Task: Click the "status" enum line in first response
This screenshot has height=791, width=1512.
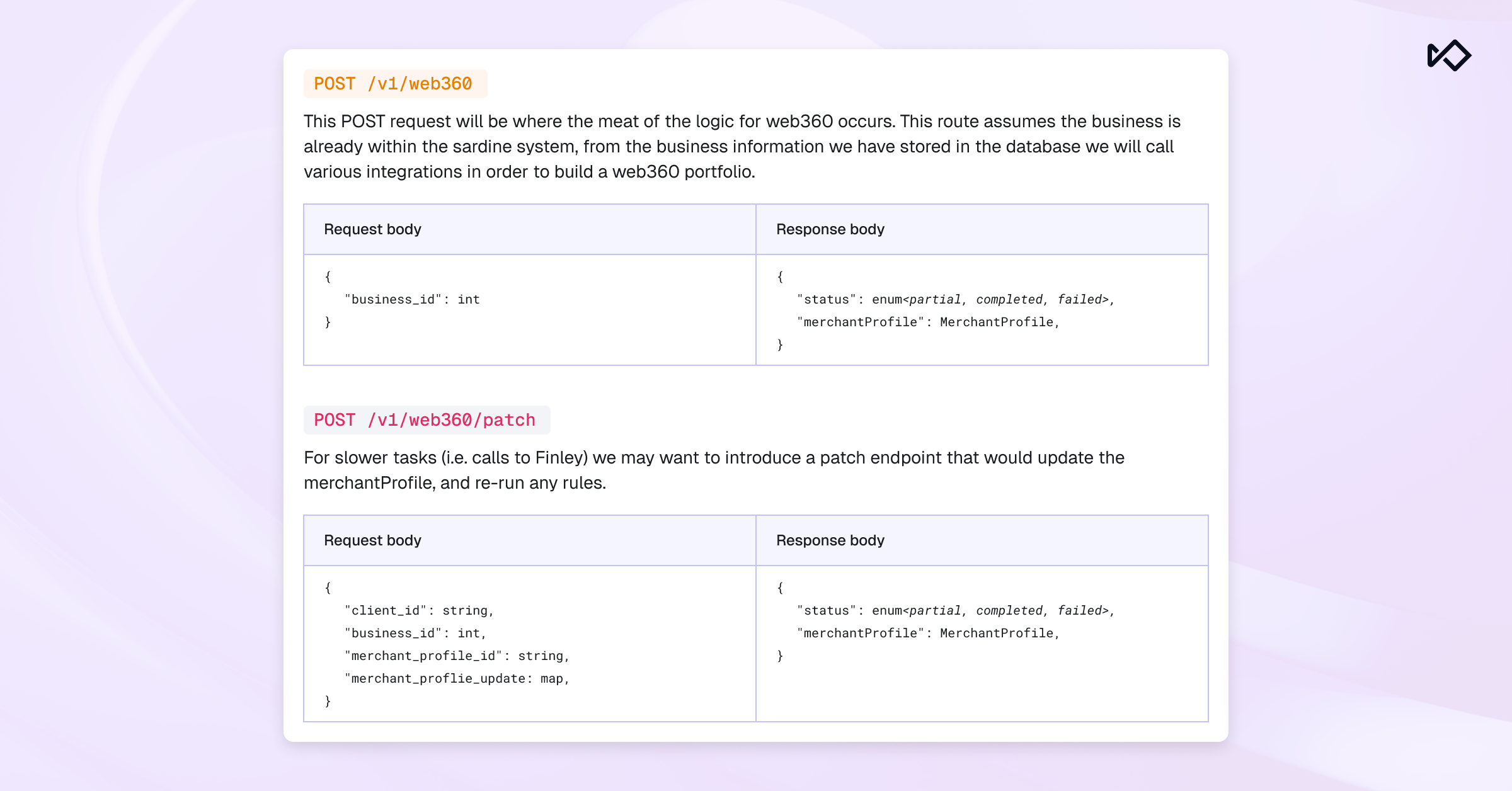Action: [x=955, y=300]
